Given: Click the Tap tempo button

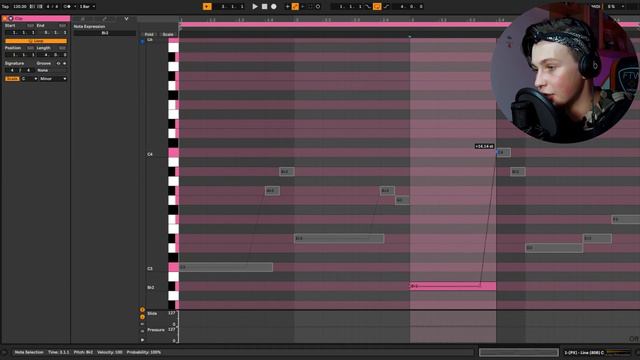Looking at the screenshot, I should point(5,7).
